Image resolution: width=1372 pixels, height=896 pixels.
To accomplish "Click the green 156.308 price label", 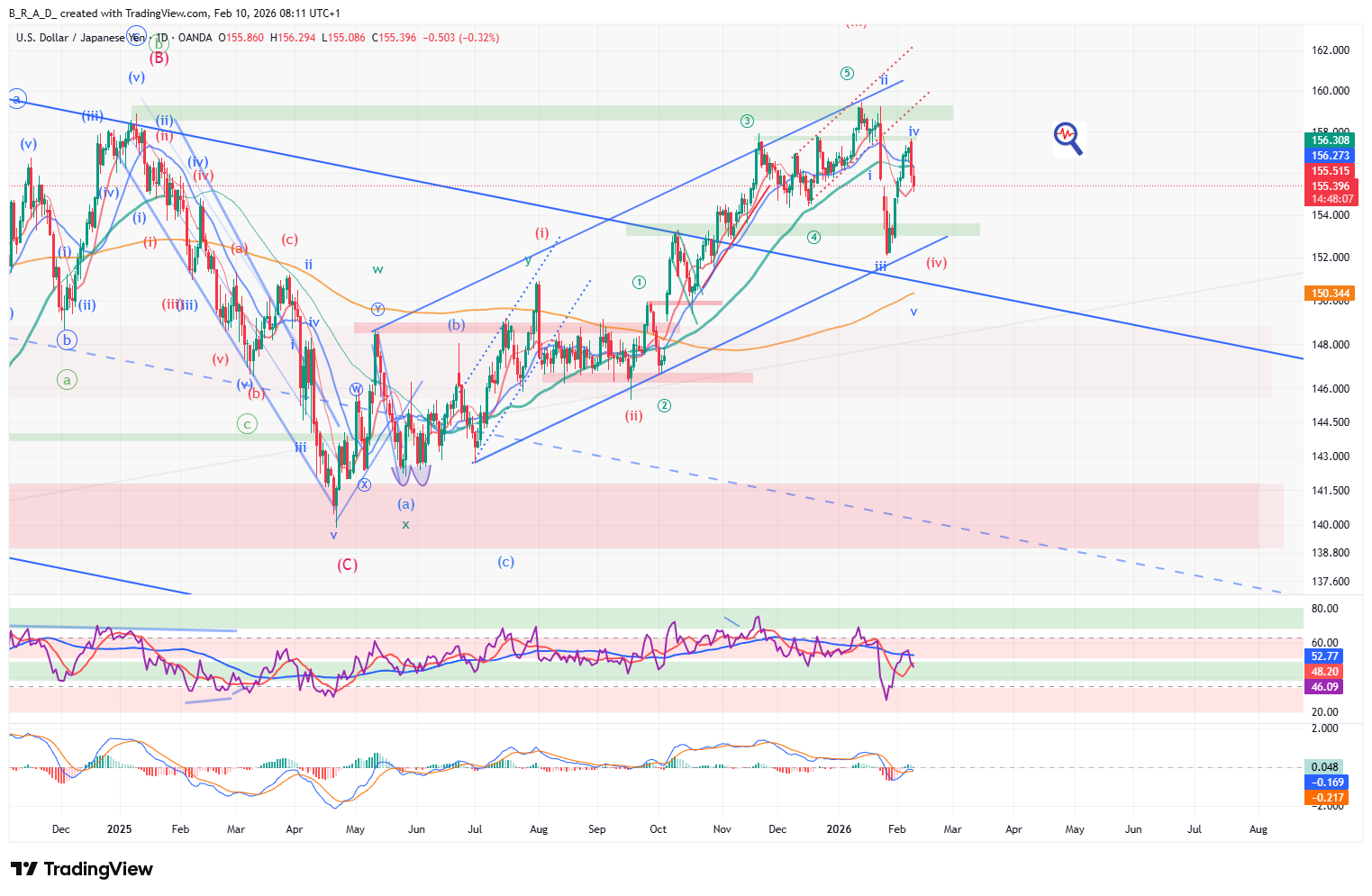I will [x=1330, y=140].
